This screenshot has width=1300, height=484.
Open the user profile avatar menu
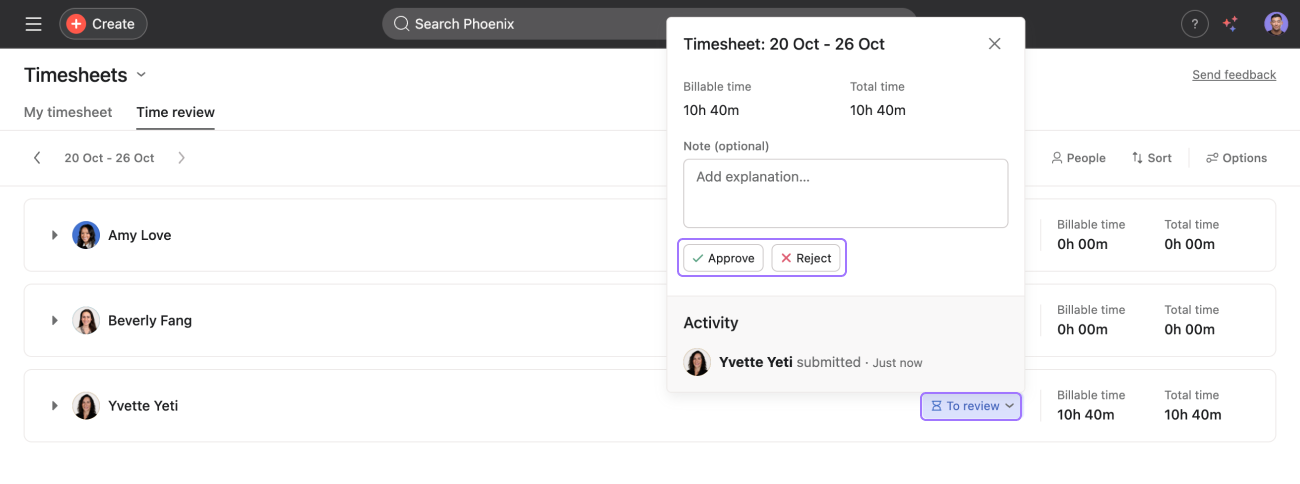[x=1275, y=24]
